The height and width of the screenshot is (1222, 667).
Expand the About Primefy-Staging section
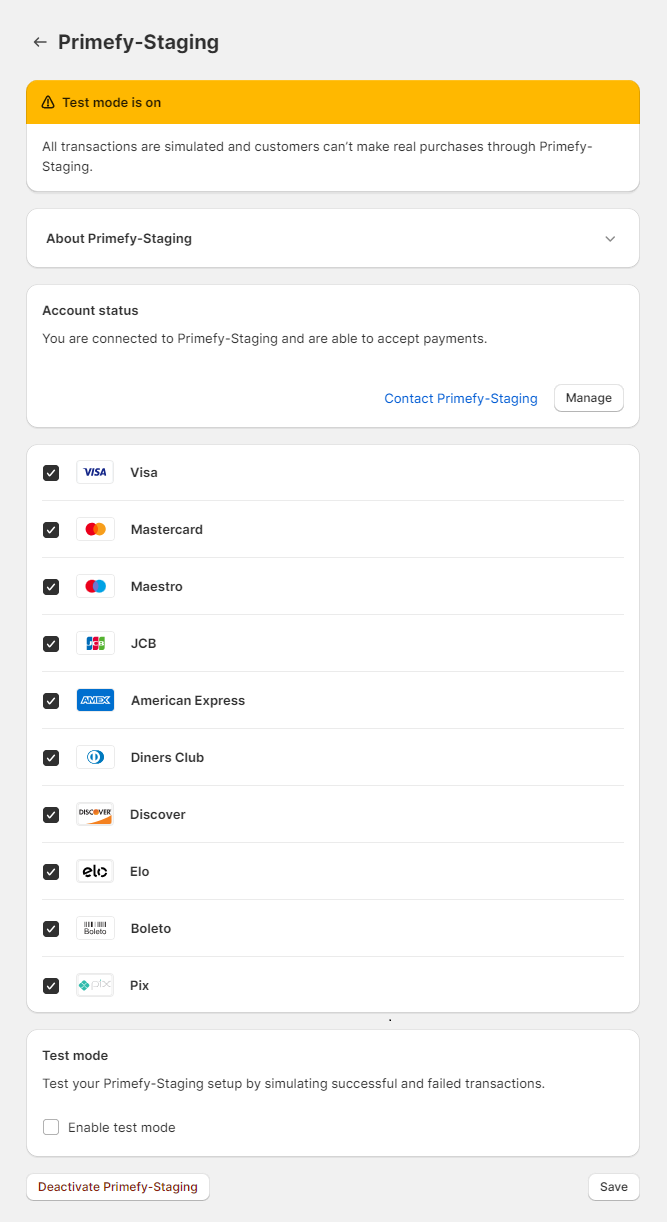[332, 238]
